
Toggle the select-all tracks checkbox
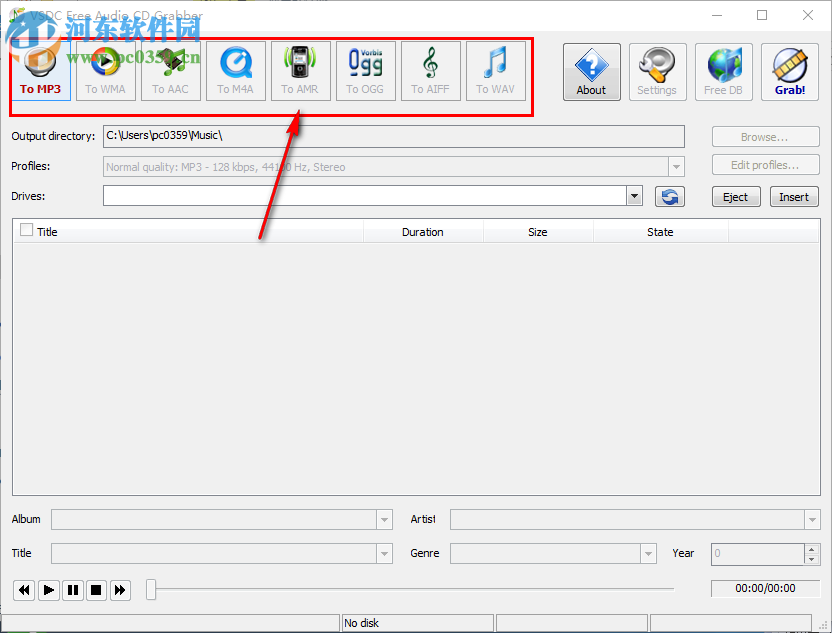[25, 231]
